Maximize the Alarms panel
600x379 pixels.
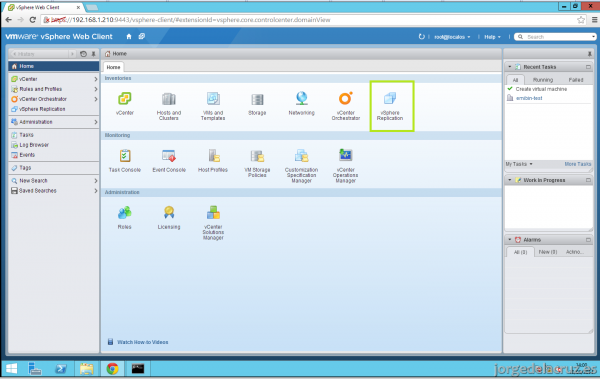coord(588,240)
